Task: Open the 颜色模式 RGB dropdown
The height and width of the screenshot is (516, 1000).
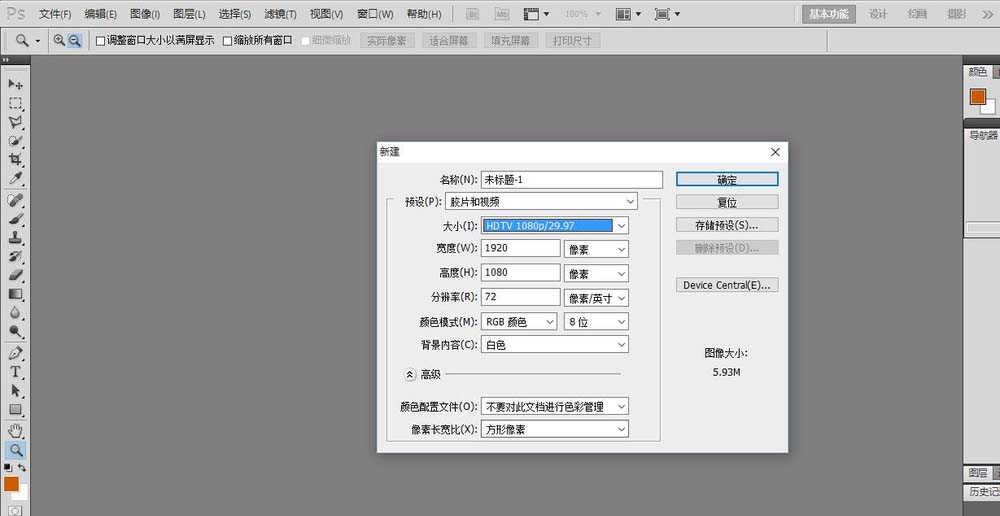Action: (519, 321)
